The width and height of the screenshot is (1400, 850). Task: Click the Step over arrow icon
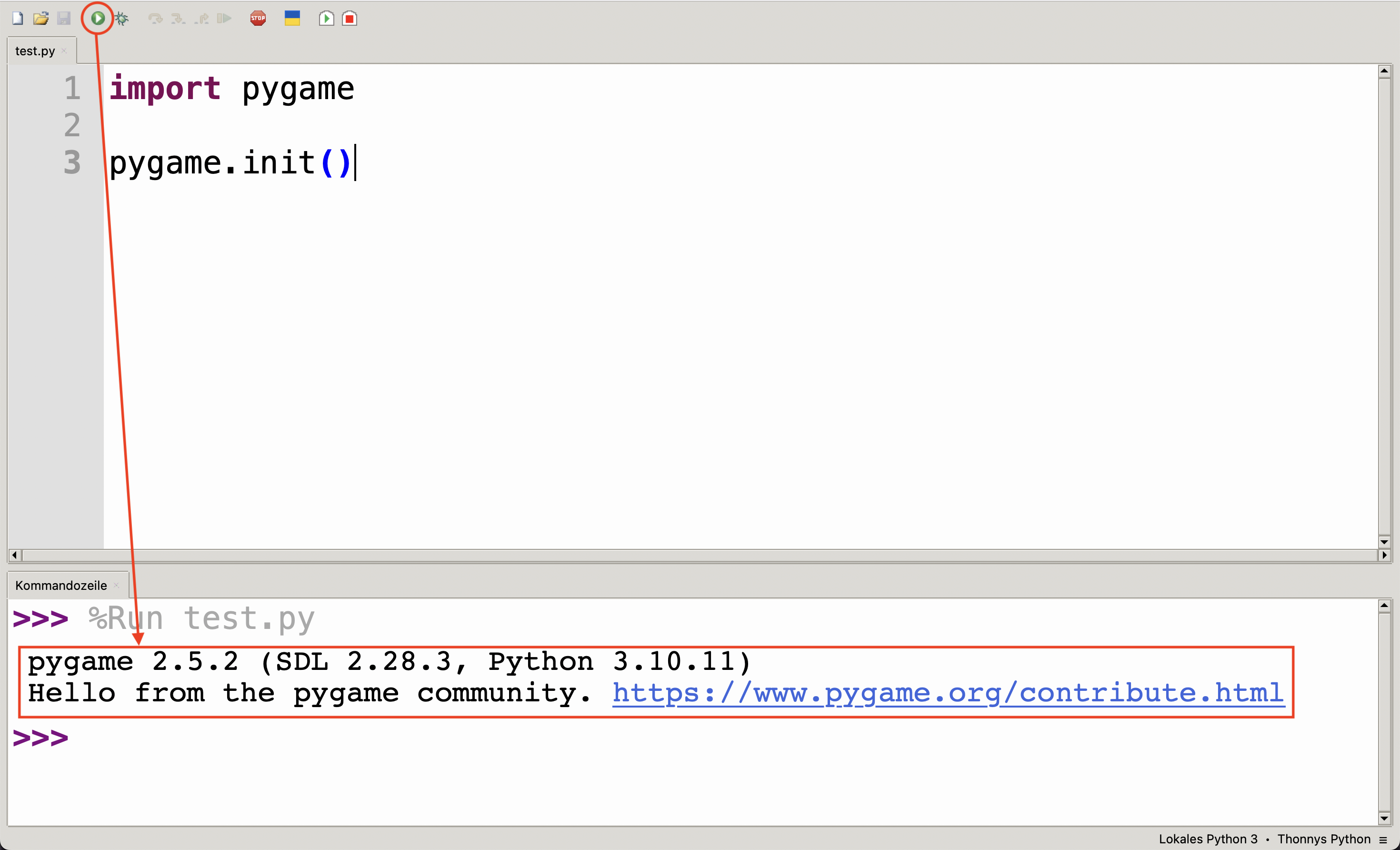tap(155, 19)
